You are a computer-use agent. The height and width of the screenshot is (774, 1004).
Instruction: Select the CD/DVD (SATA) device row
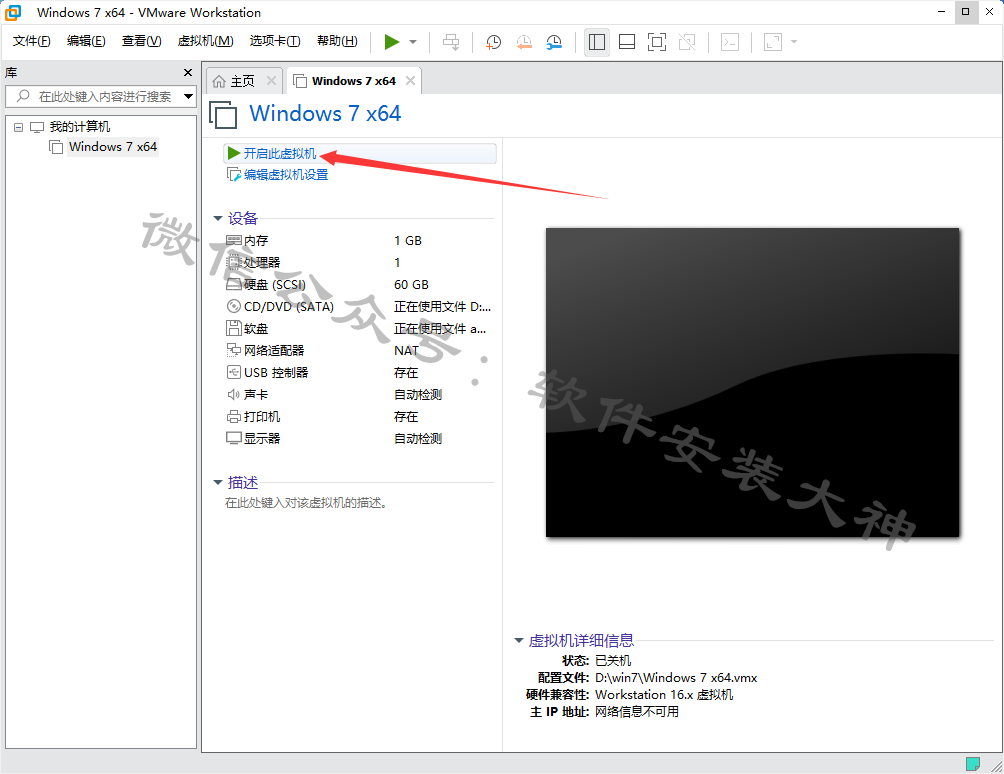(359, 307)
